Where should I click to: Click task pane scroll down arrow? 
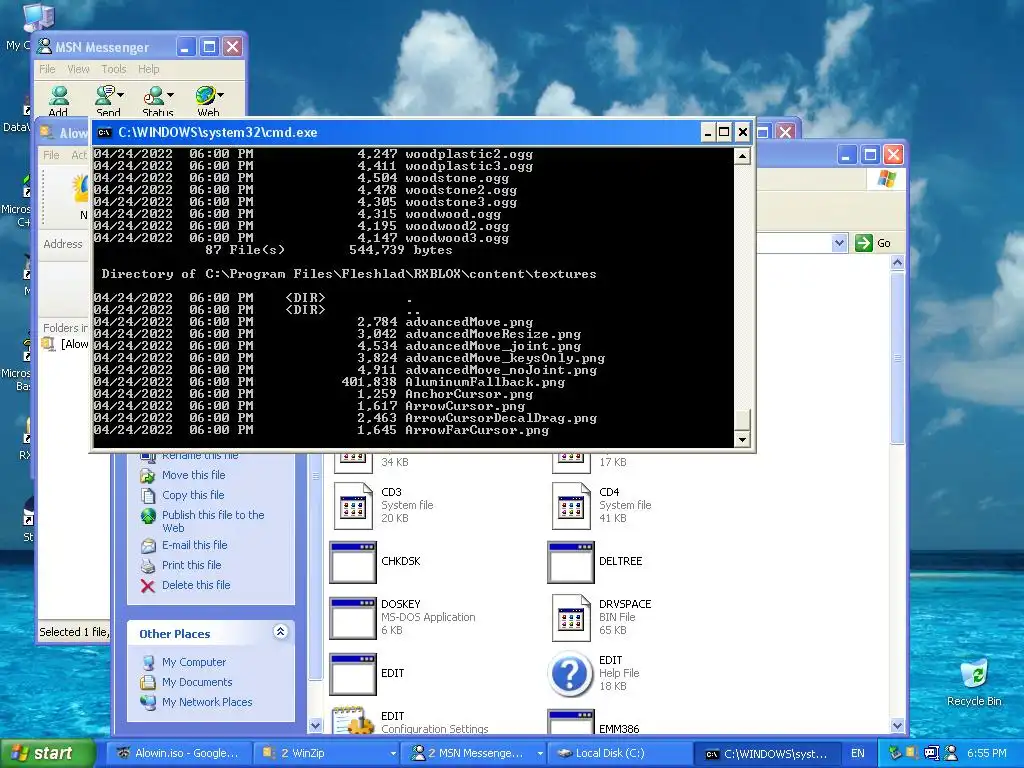click(315, 726)
